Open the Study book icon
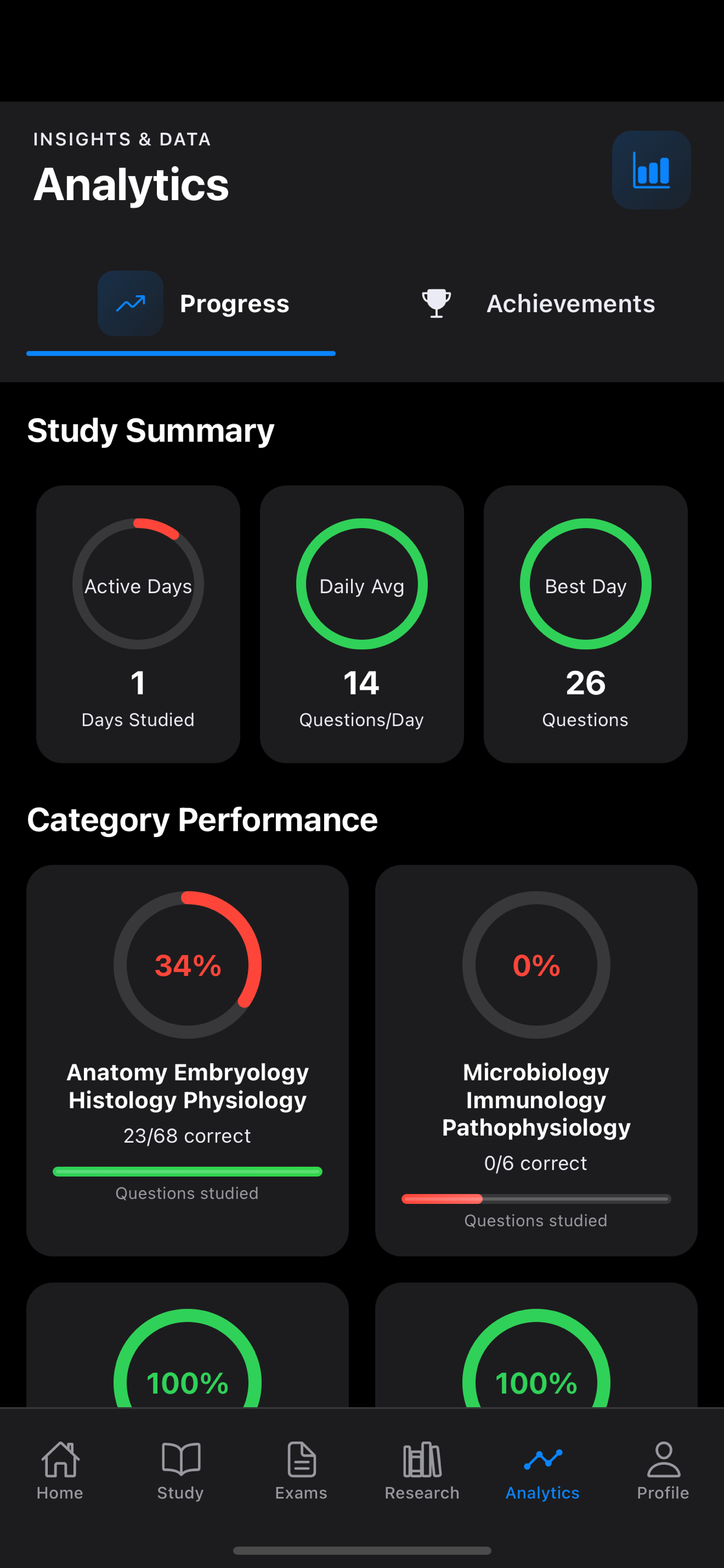 [181, 1459]
